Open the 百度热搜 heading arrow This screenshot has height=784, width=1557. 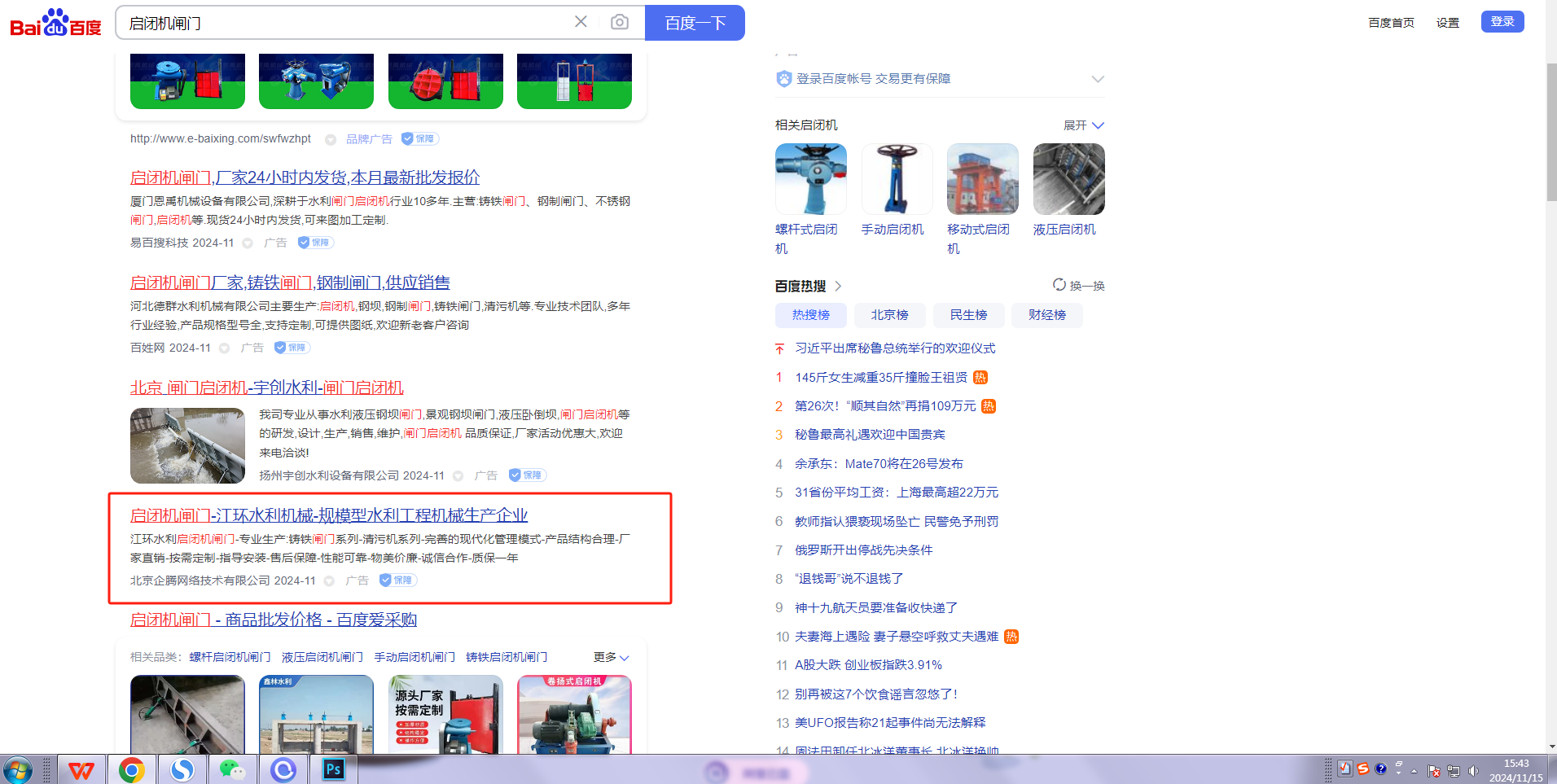click(x=838, y=286)
